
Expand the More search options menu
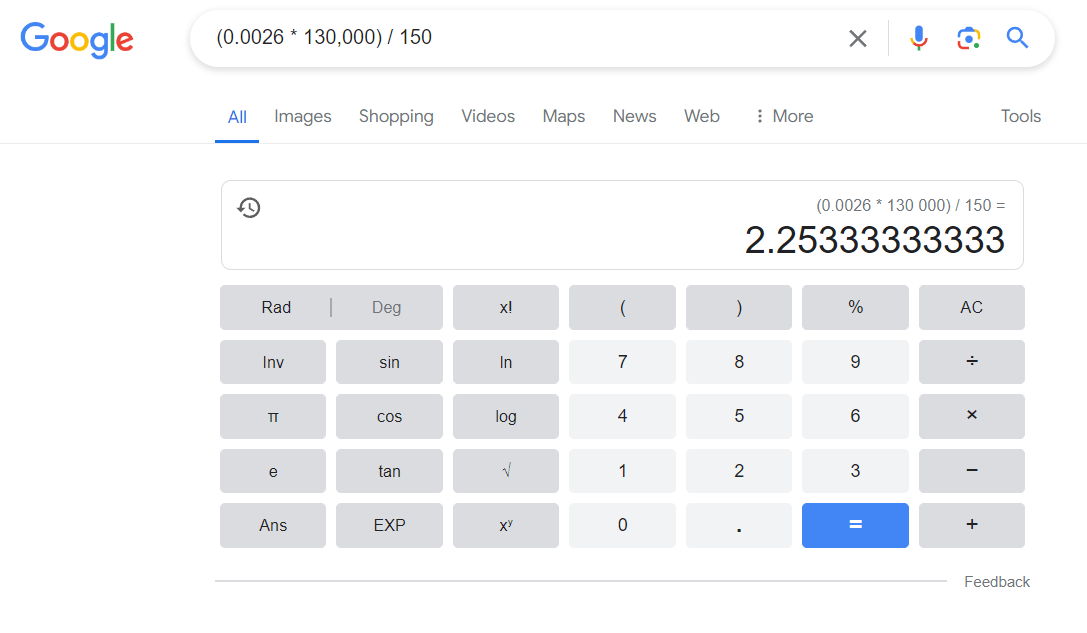coord(784,116)
